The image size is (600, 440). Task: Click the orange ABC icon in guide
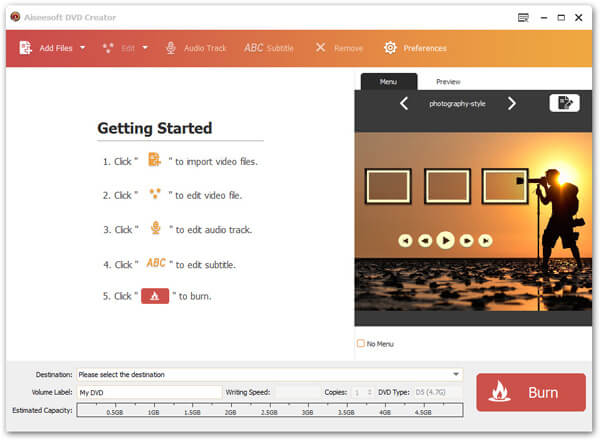click(156, 263)
